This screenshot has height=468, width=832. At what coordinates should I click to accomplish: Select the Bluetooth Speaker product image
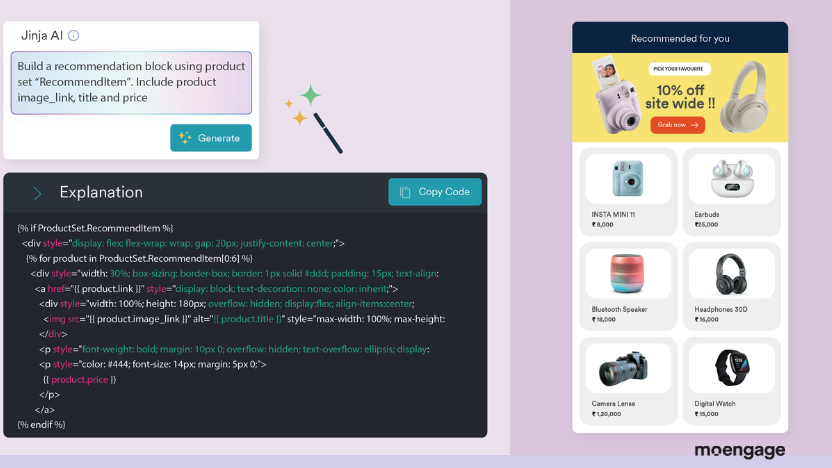(x=628, y=274)
